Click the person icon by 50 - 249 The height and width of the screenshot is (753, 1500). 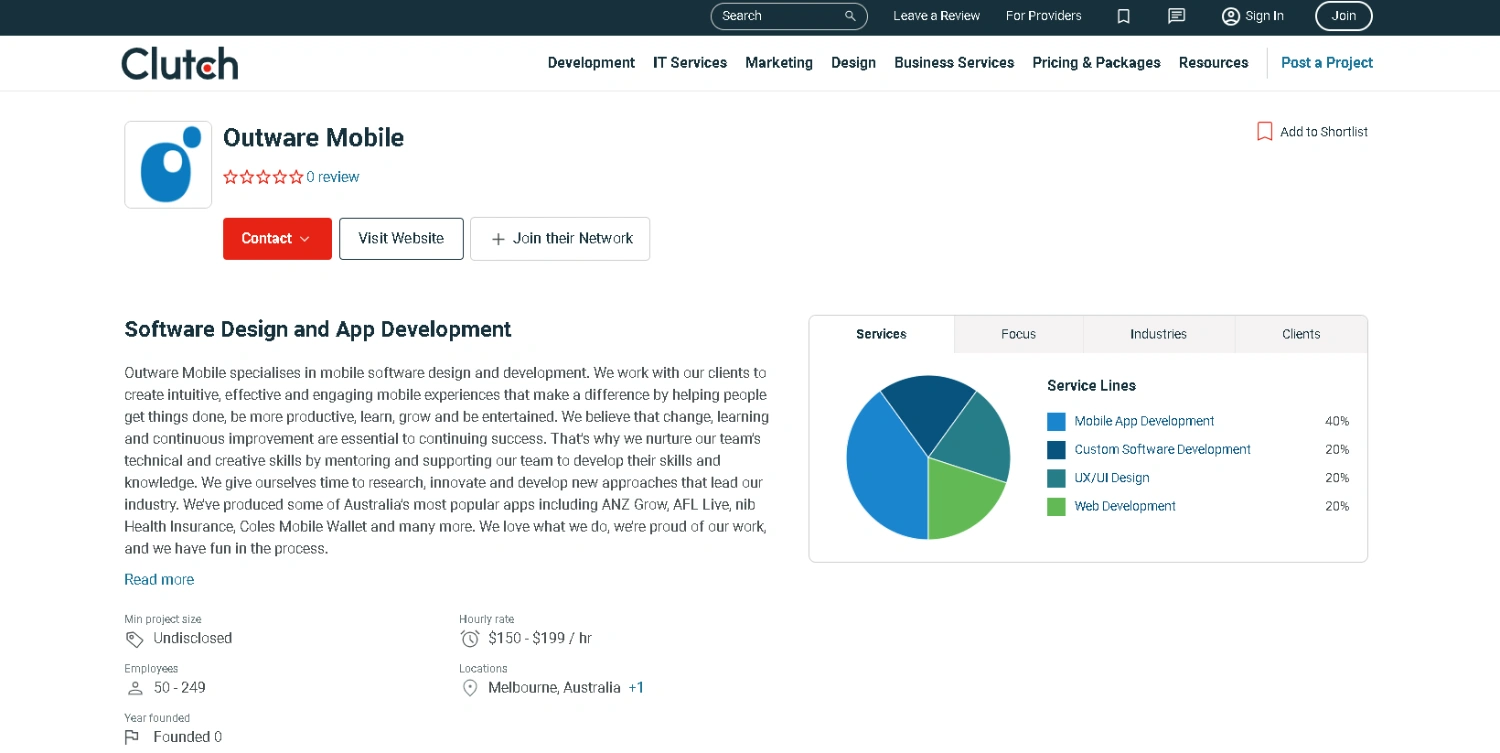pyautogui.click(x=135, y=688)
